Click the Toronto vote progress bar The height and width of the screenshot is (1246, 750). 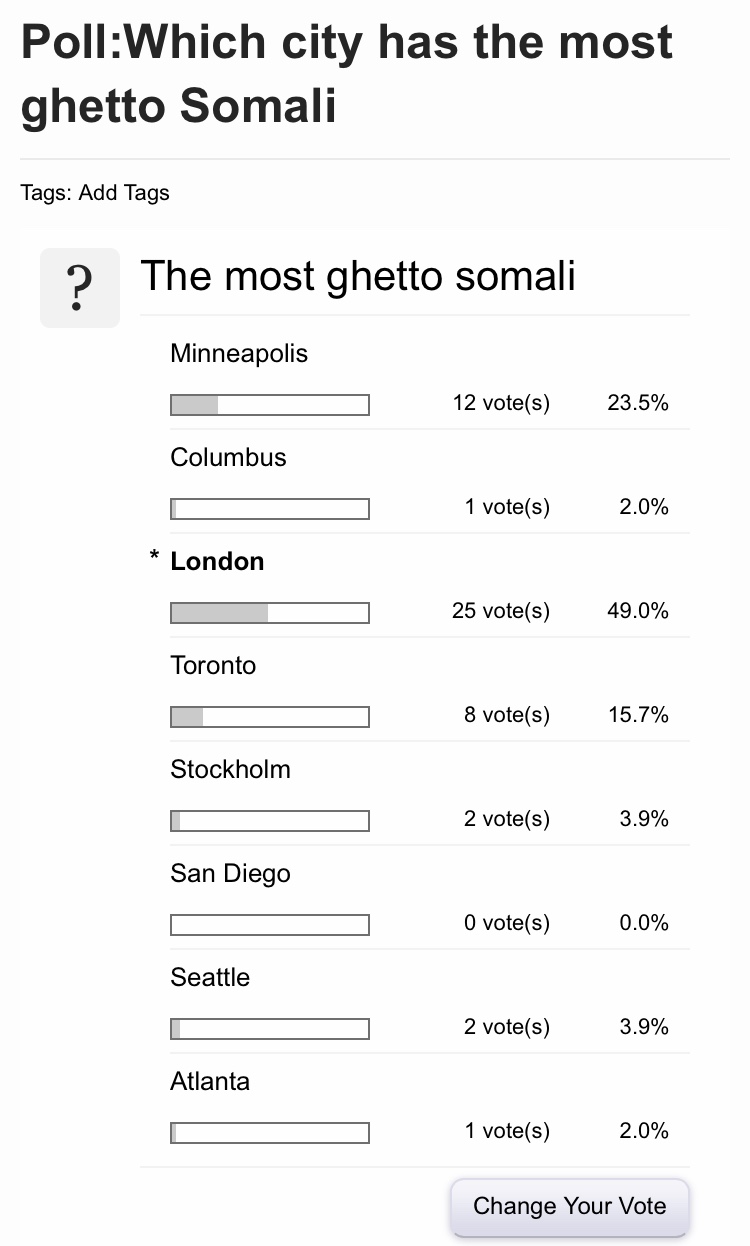pos(270,717)
